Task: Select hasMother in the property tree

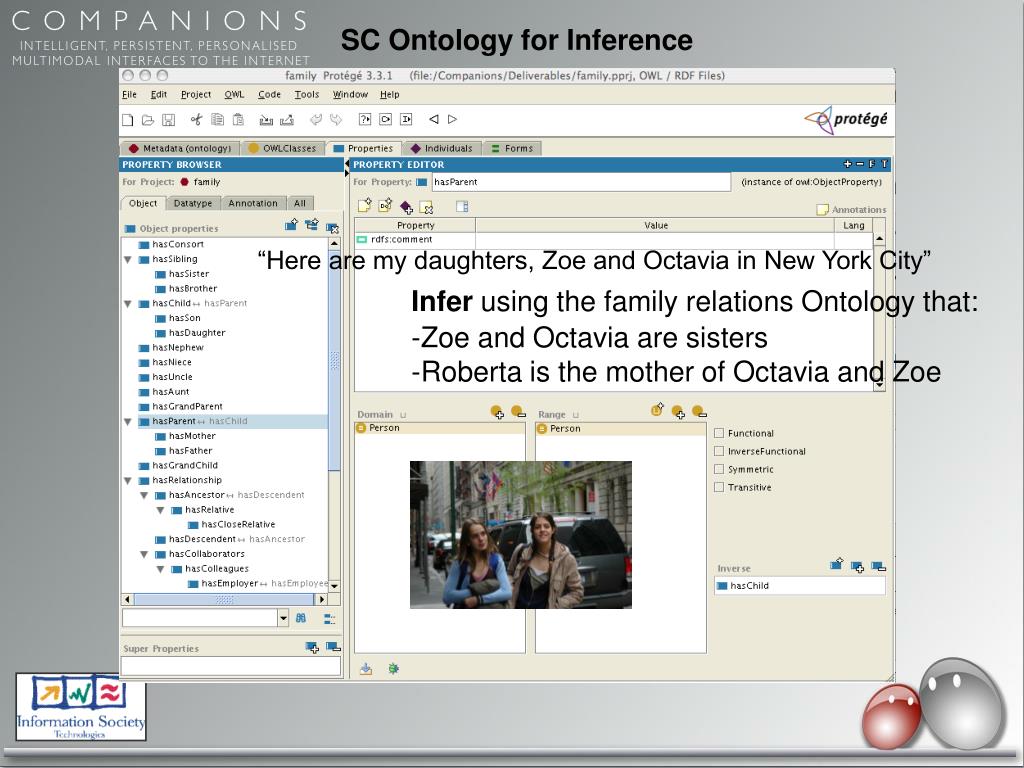Action: [192, 436]
